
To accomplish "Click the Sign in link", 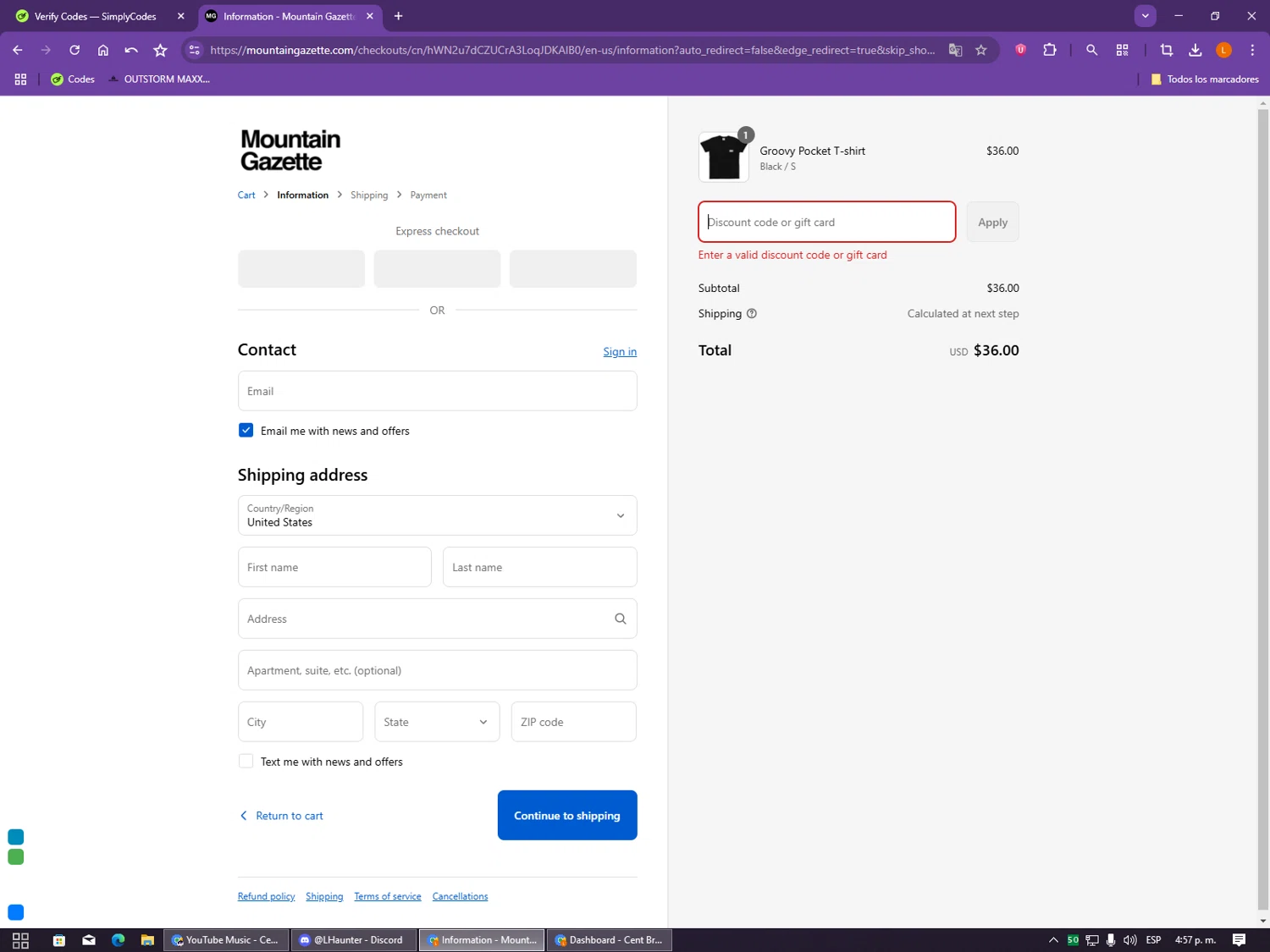I will [620, 352].
